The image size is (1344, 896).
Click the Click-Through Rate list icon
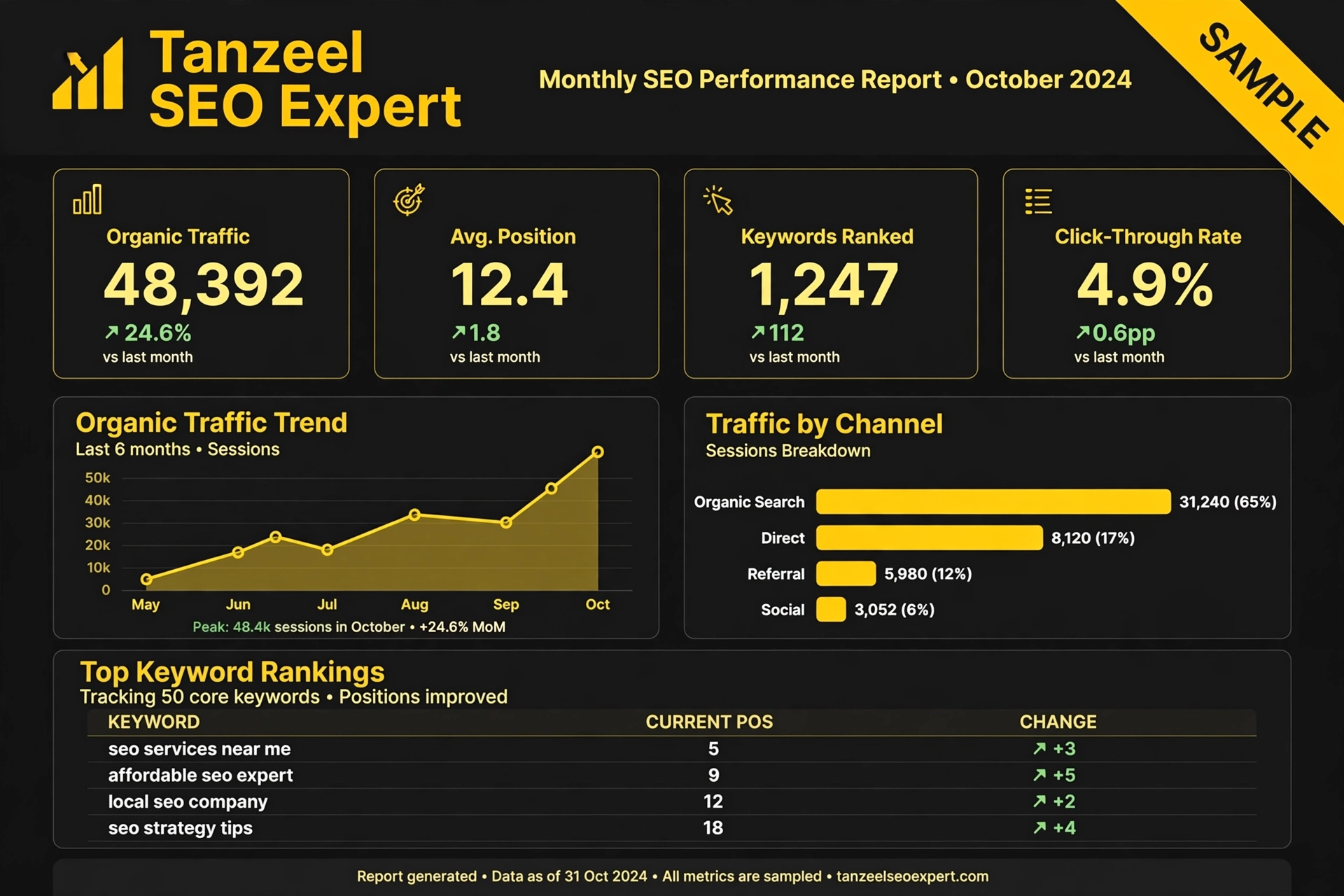1038,201
